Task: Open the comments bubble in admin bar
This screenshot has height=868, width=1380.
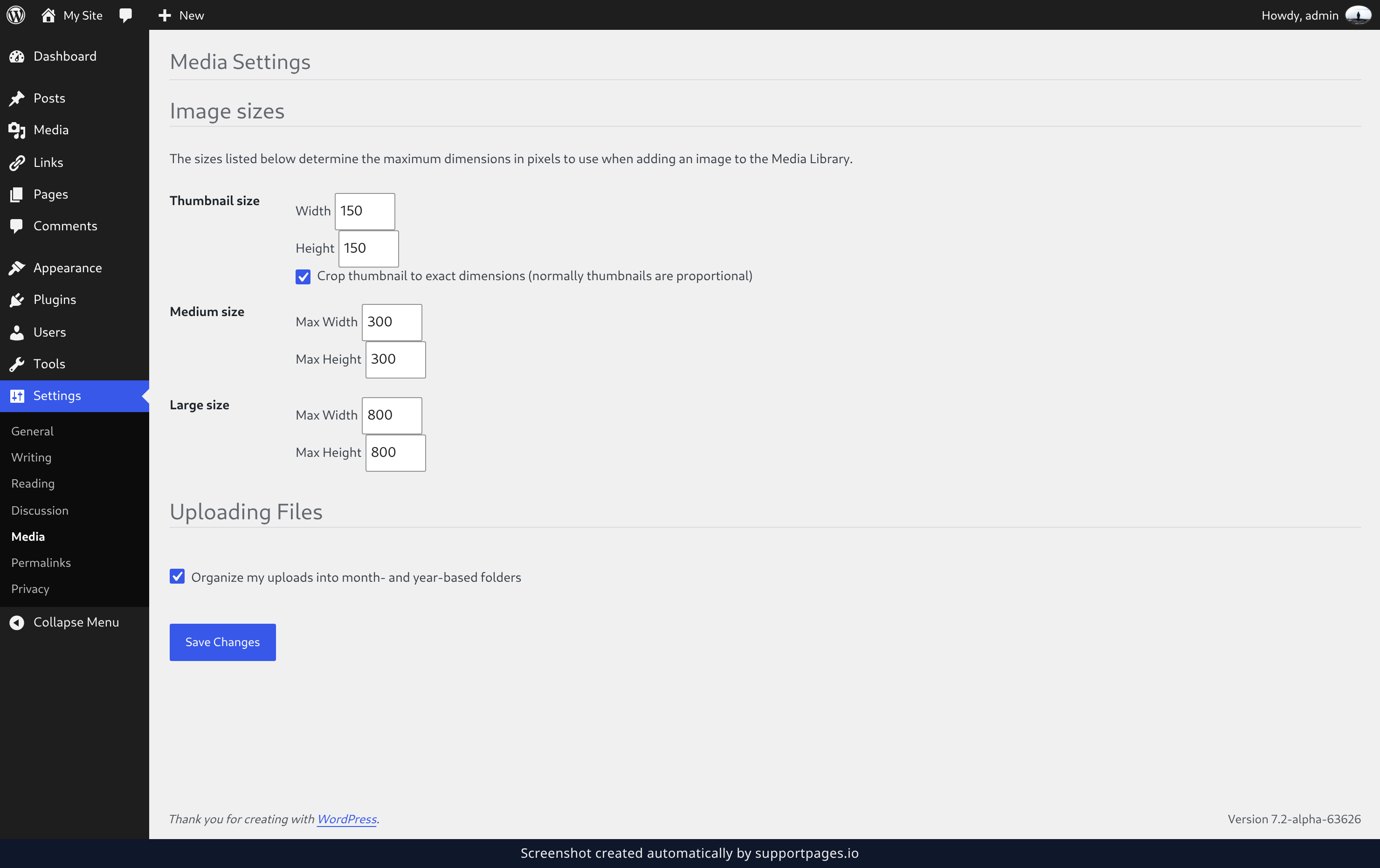Action: click(125, 15)
